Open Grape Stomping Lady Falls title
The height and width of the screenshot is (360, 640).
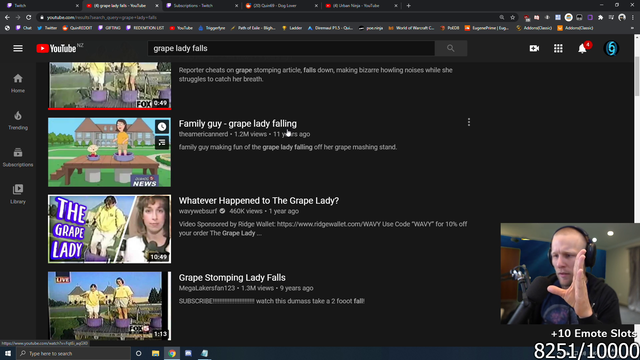pos(232,278)
